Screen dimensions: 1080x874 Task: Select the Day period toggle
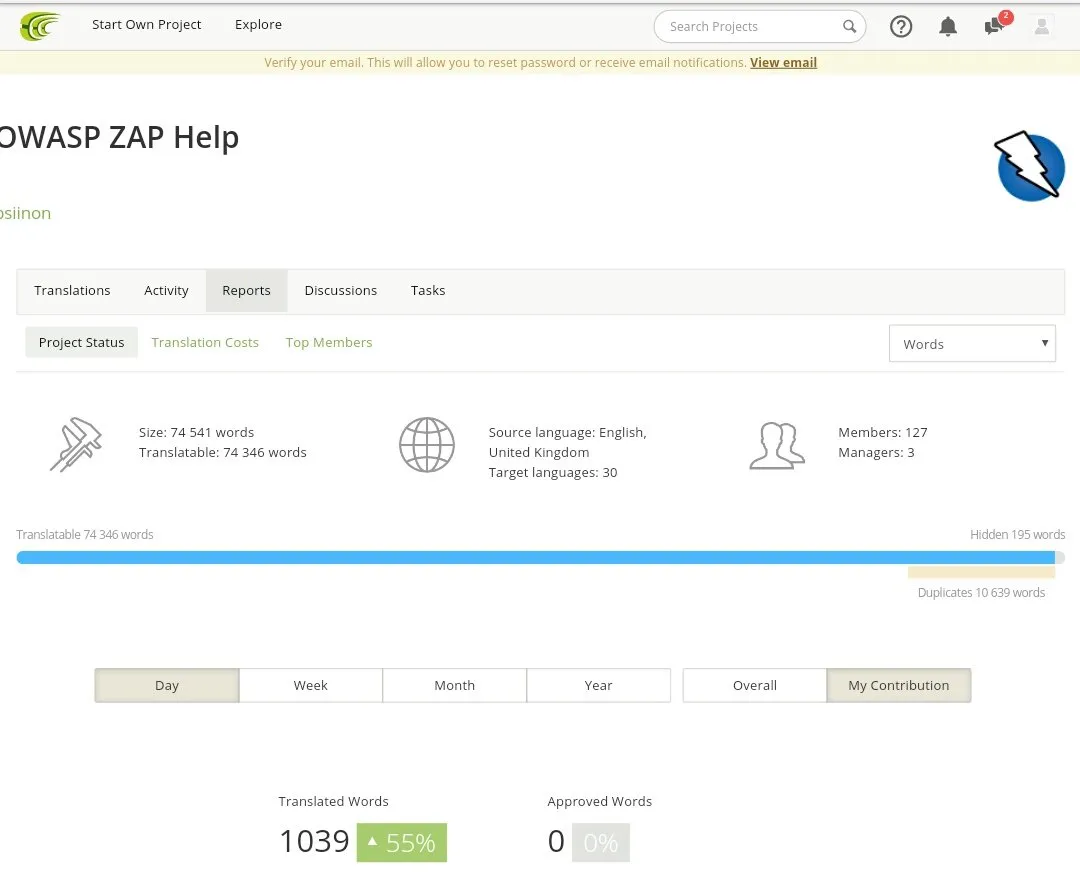[167, 685]
